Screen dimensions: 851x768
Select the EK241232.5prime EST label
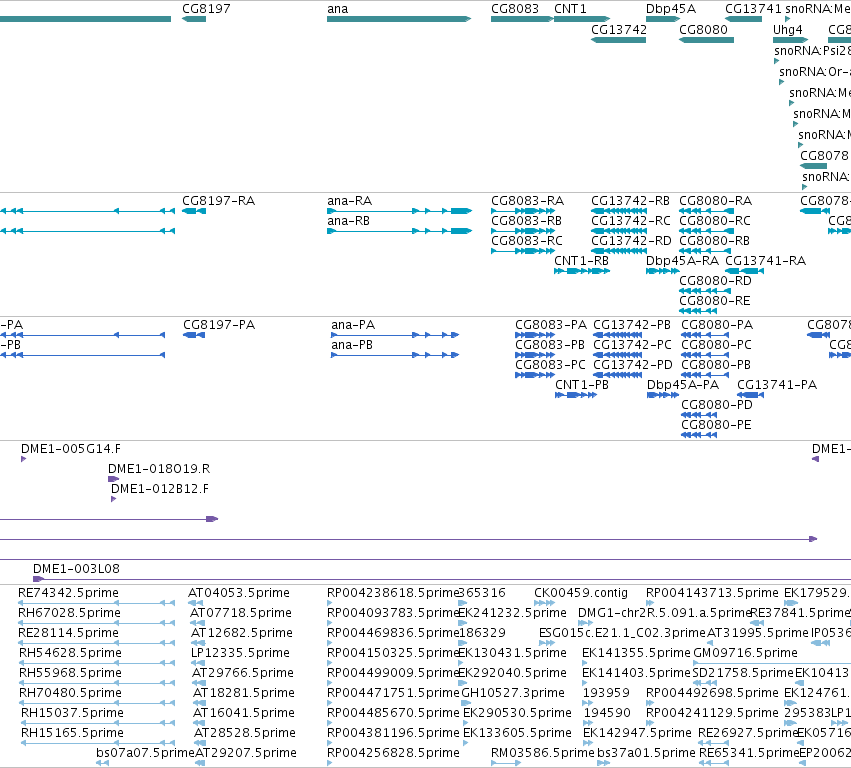513,613
